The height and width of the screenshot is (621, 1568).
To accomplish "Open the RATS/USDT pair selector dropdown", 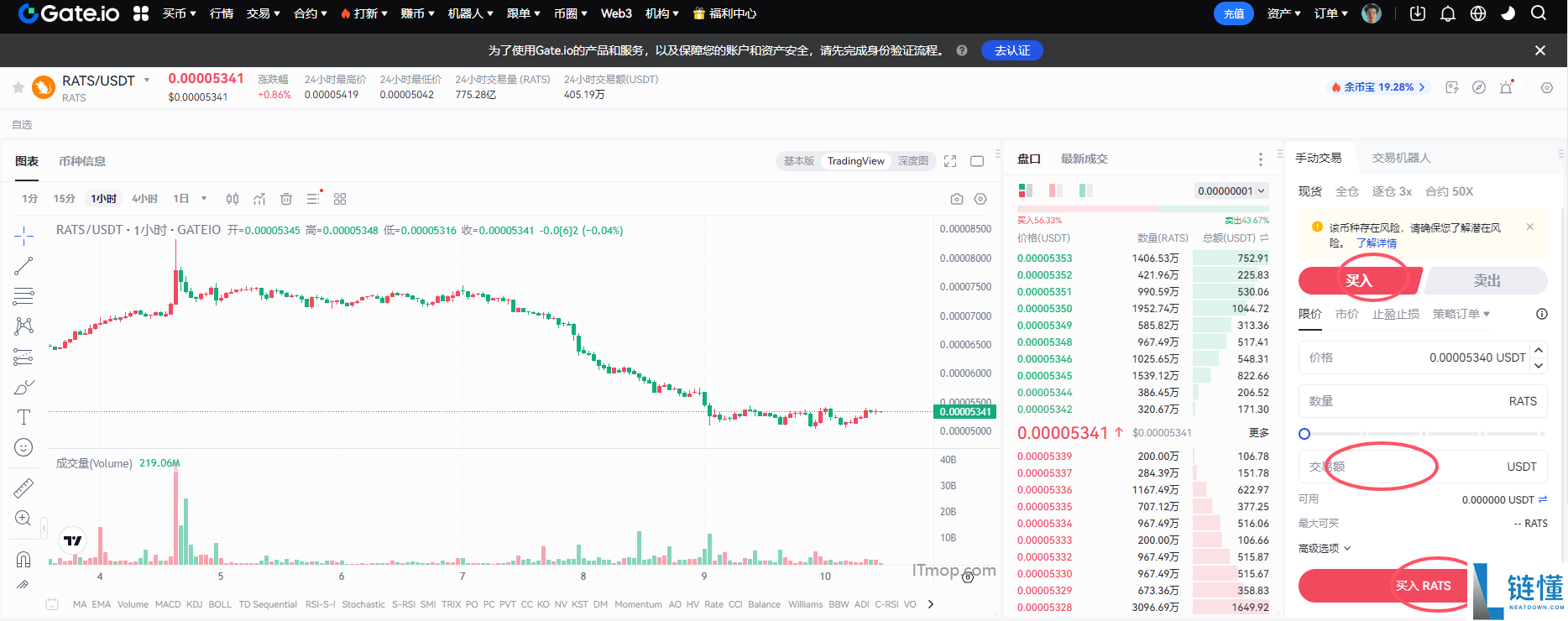I will [x=147, y=81].
